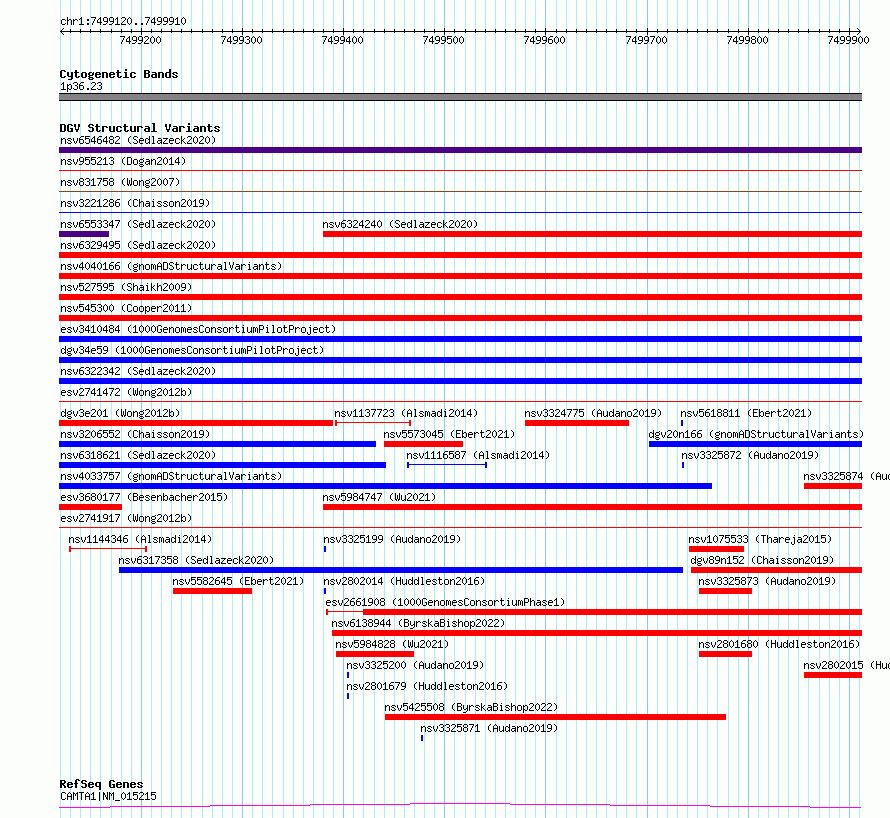Image resolution: width=890 pixels, height=818 pixels.
Task: Click the red nsv5582645 variant bar
Action: click(212, 591)
